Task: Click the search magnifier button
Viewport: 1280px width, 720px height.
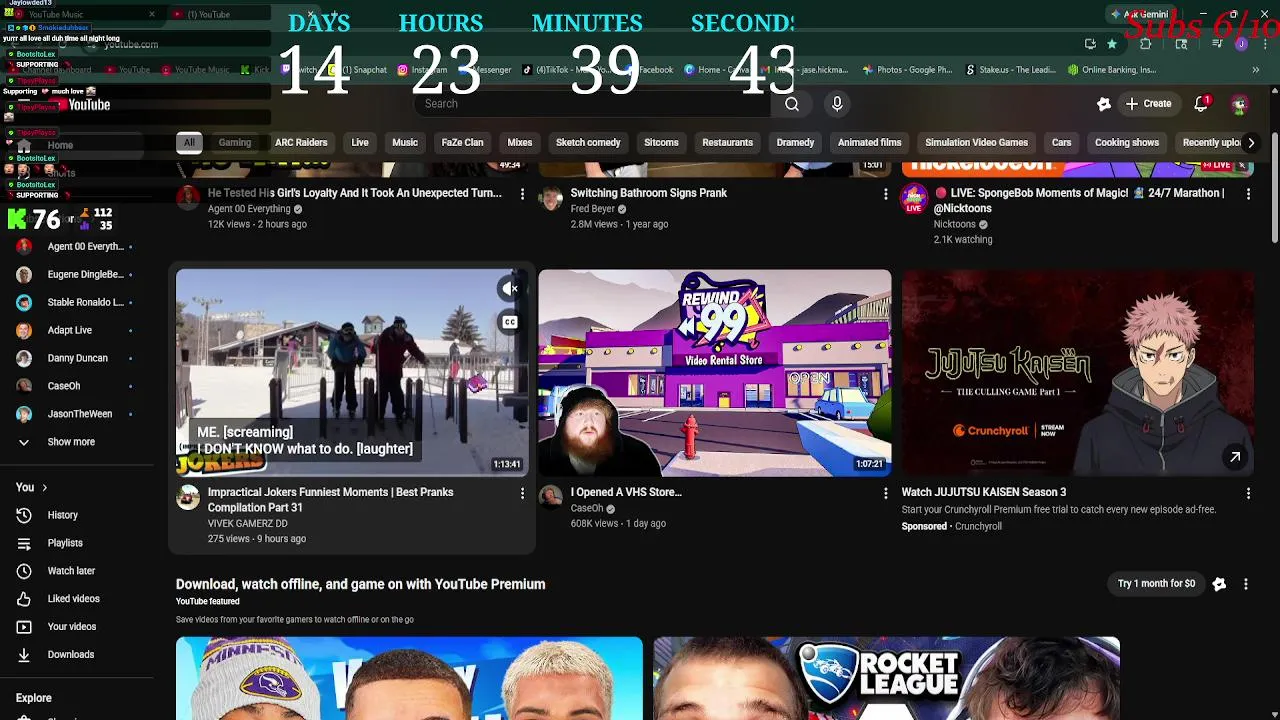Action: pos(791,104)
